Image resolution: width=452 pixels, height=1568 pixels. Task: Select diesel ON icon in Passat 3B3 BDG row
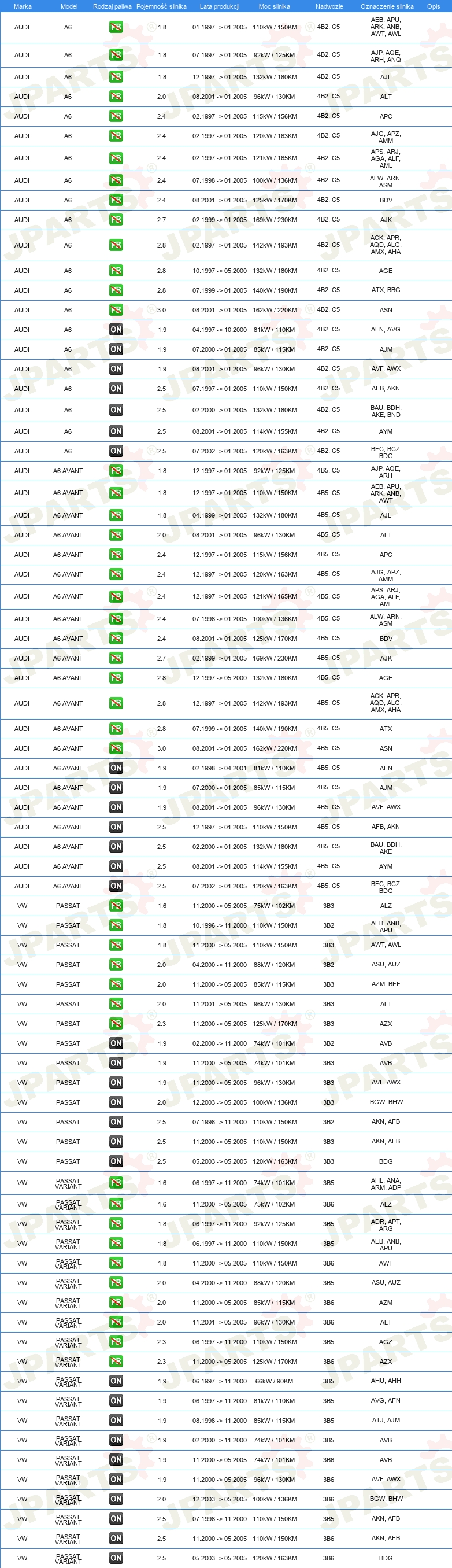116,1161
